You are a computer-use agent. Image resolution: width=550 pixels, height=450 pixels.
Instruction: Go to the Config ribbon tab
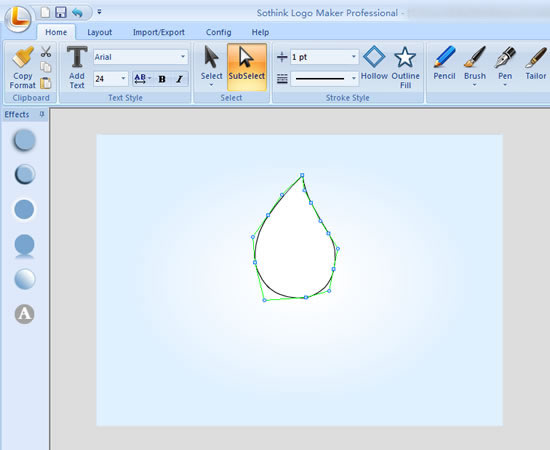219,32
